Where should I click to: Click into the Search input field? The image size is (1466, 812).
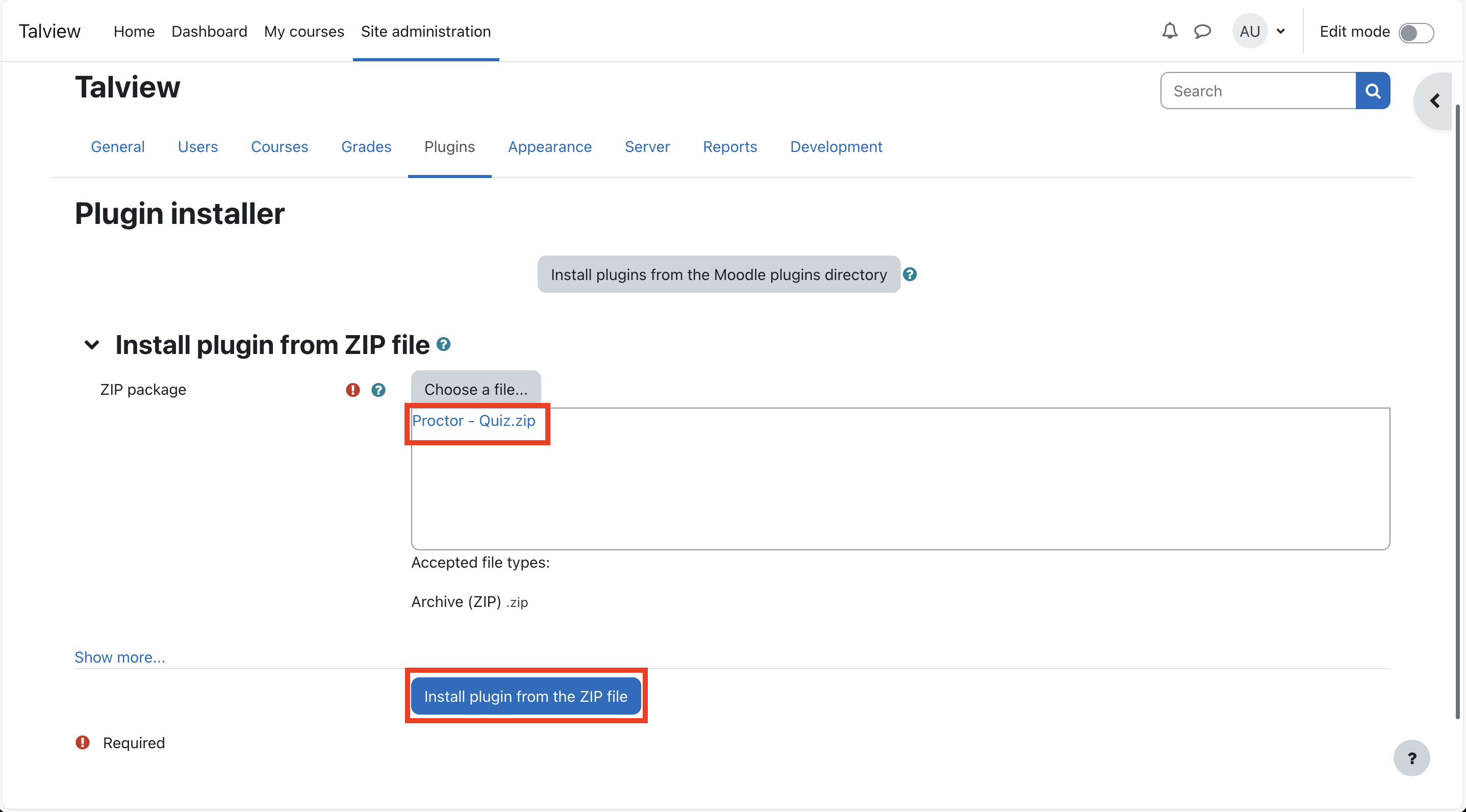(x=1258, y=91)
